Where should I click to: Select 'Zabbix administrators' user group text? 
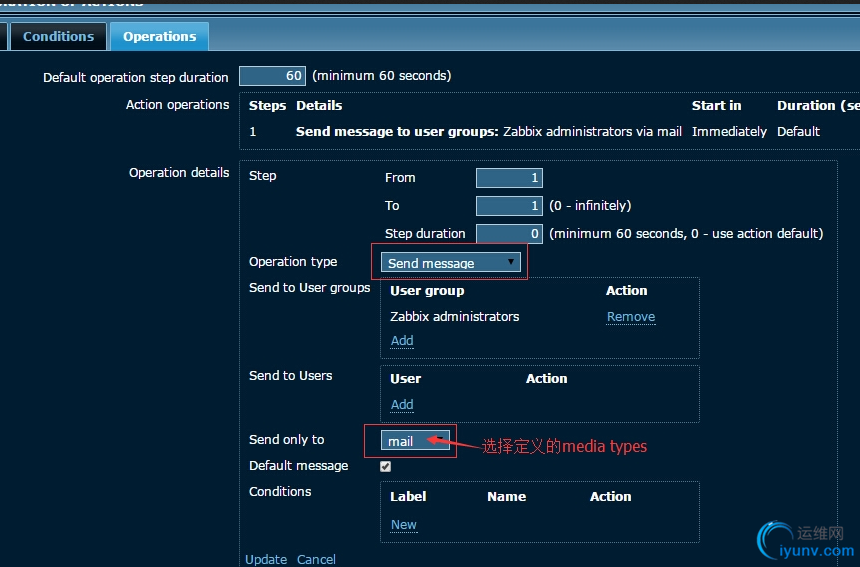(455, 316)
